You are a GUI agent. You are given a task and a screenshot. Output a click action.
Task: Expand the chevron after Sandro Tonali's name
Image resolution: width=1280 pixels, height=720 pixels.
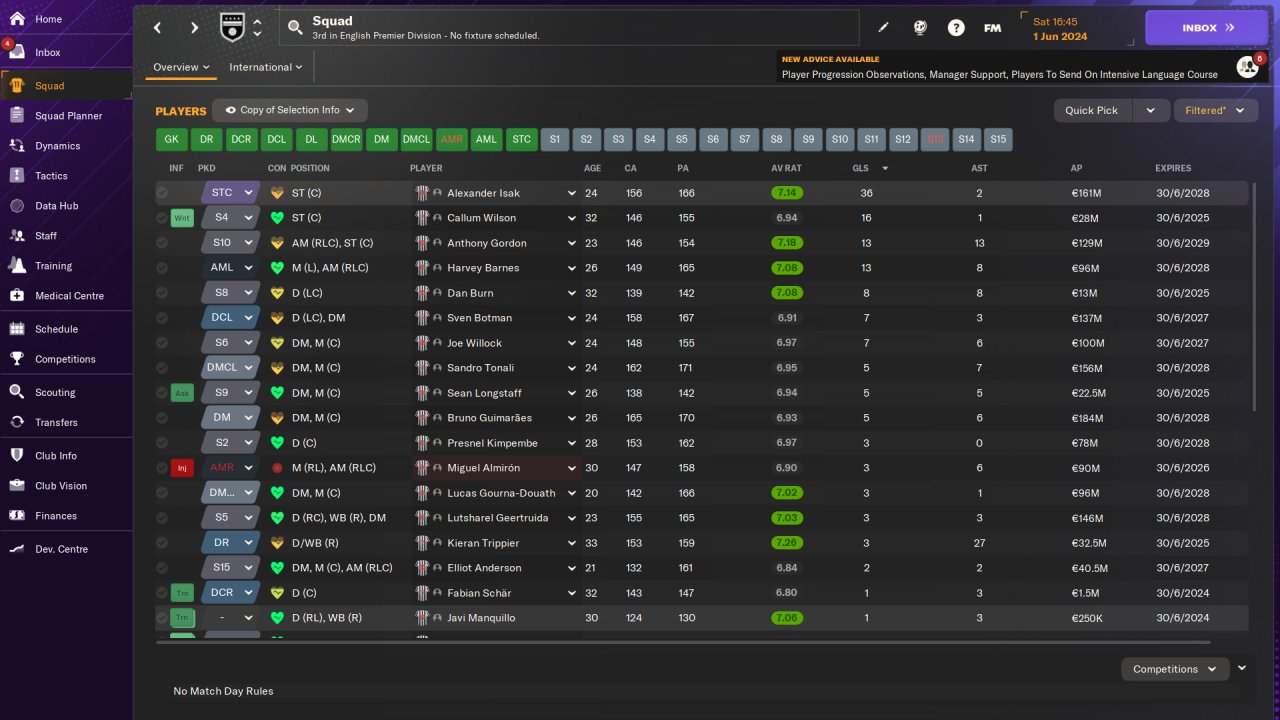pos(572,368)
